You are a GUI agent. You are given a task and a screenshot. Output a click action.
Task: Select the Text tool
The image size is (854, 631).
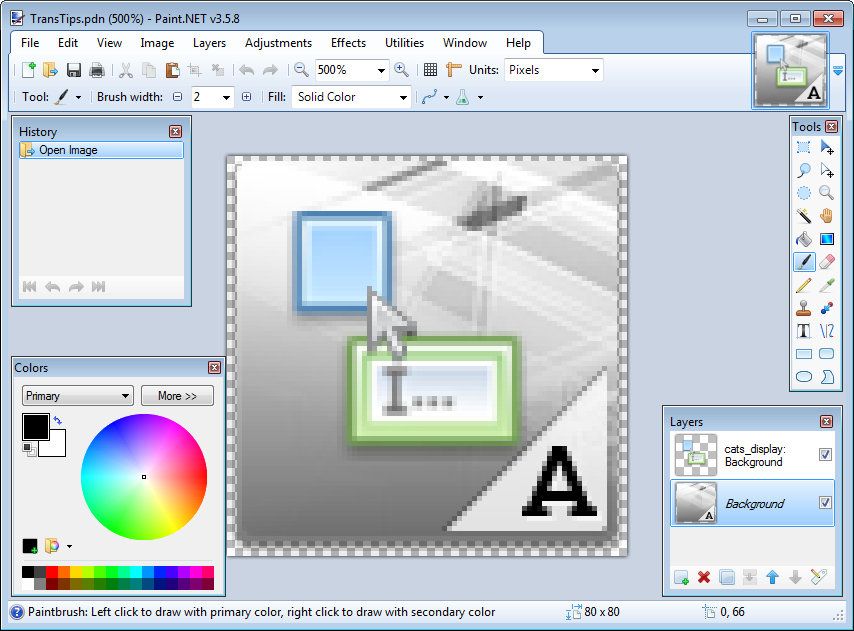pos(803,331)
